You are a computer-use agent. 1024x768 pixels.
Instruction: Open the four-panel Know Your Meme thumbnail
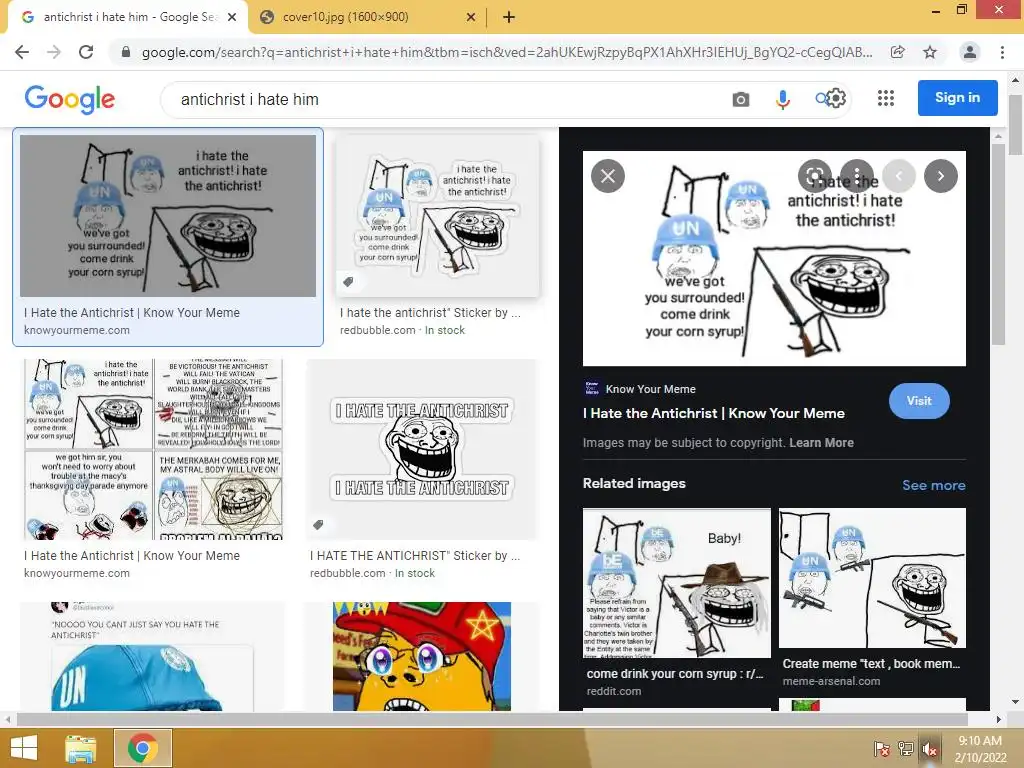tap(154, 449)
